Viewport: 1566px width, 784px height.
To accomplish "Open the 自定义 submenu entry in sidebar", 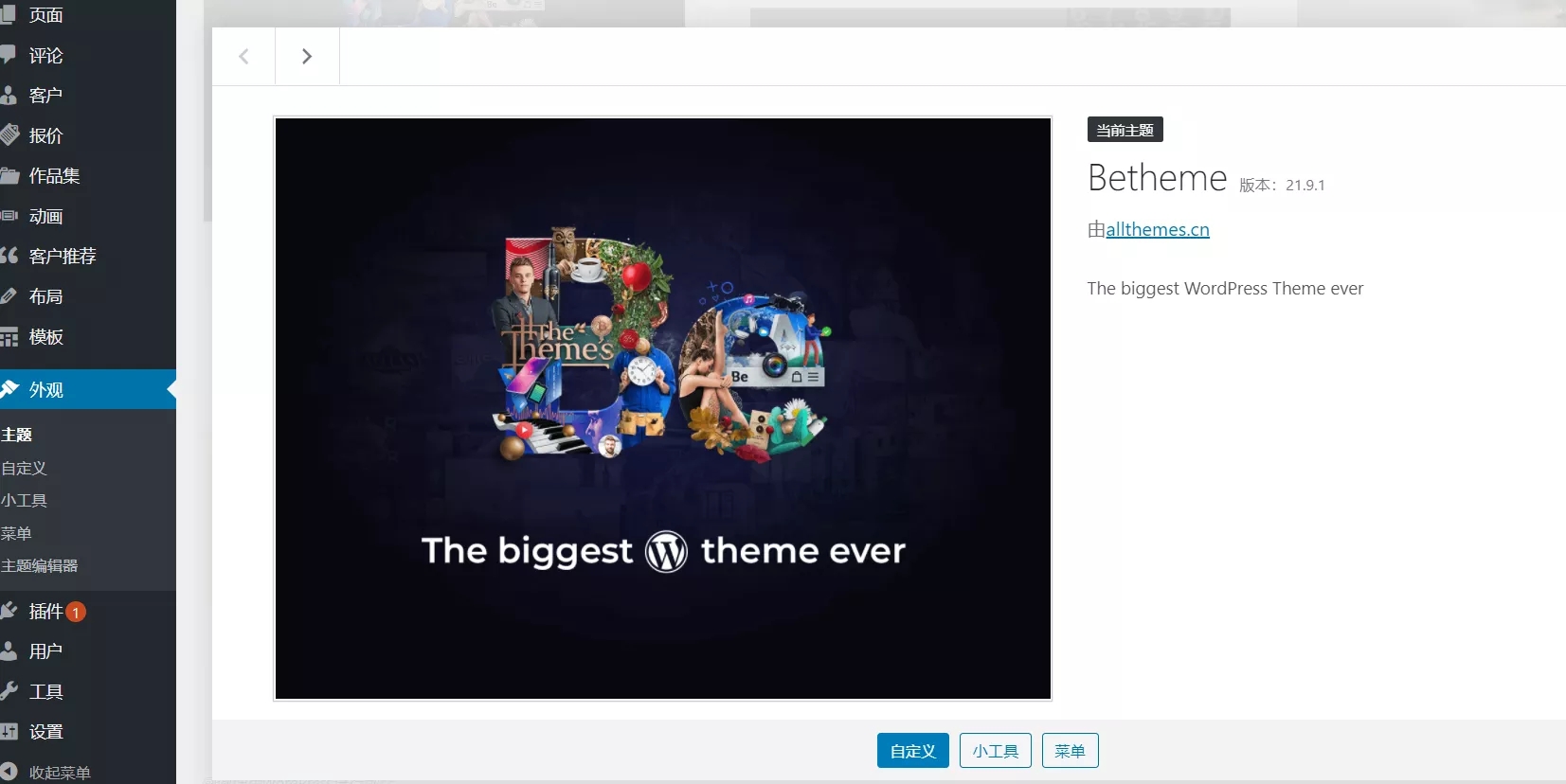I will (24, 468).
